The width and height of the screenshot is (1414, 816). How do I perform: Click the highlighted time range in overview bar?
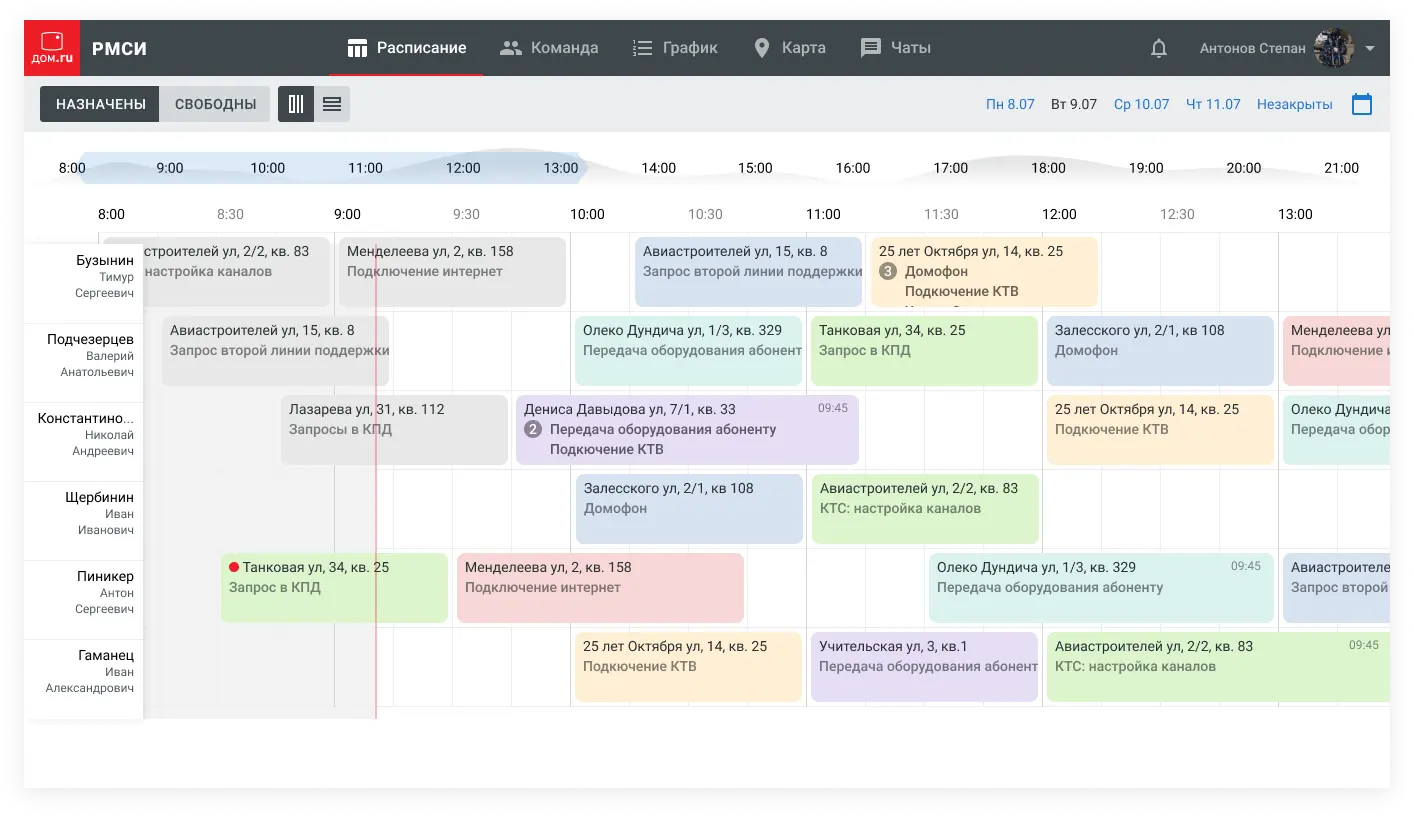(x=333, y=168)
